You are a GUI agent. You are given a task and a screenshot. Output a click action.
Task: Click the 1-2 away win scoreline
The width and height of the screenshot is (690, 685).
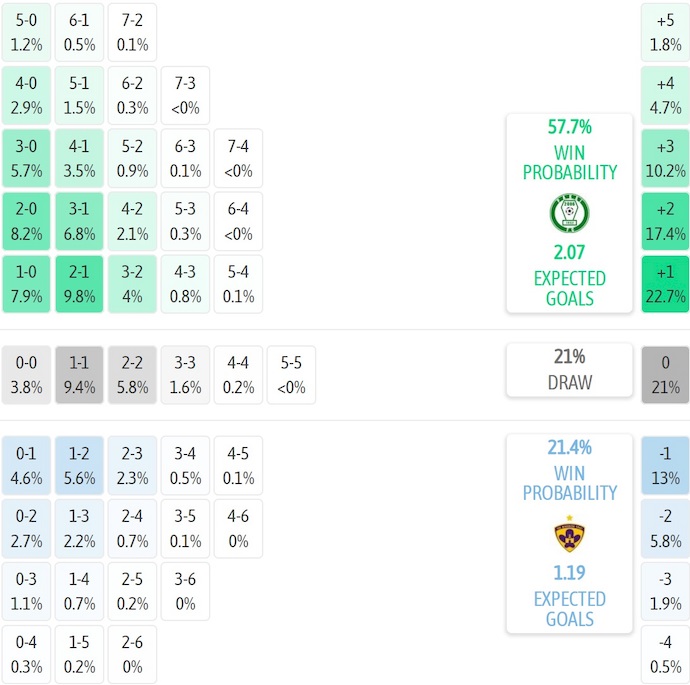[x=80, y=465]
